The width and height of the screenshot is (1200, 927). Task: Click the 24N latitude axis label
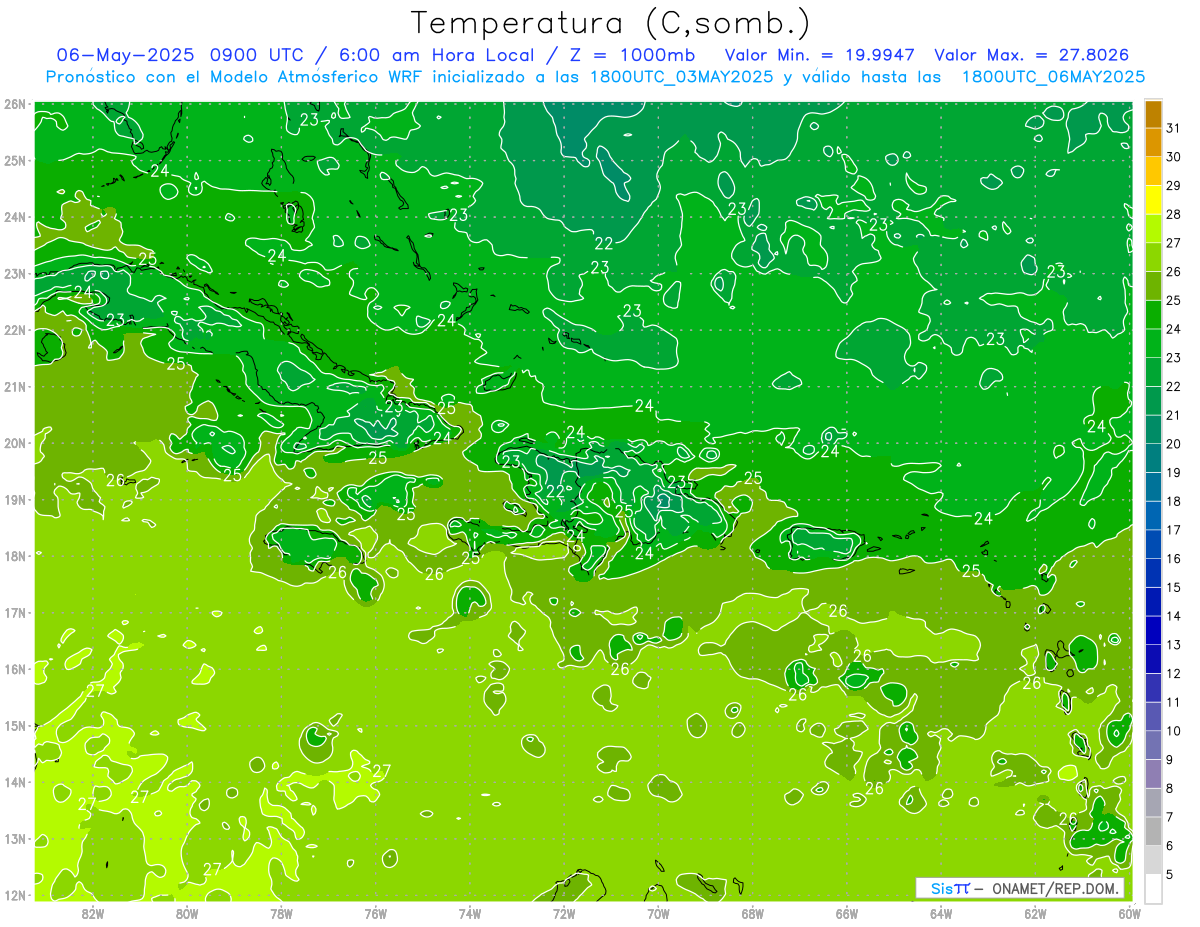tap(14, 217)
